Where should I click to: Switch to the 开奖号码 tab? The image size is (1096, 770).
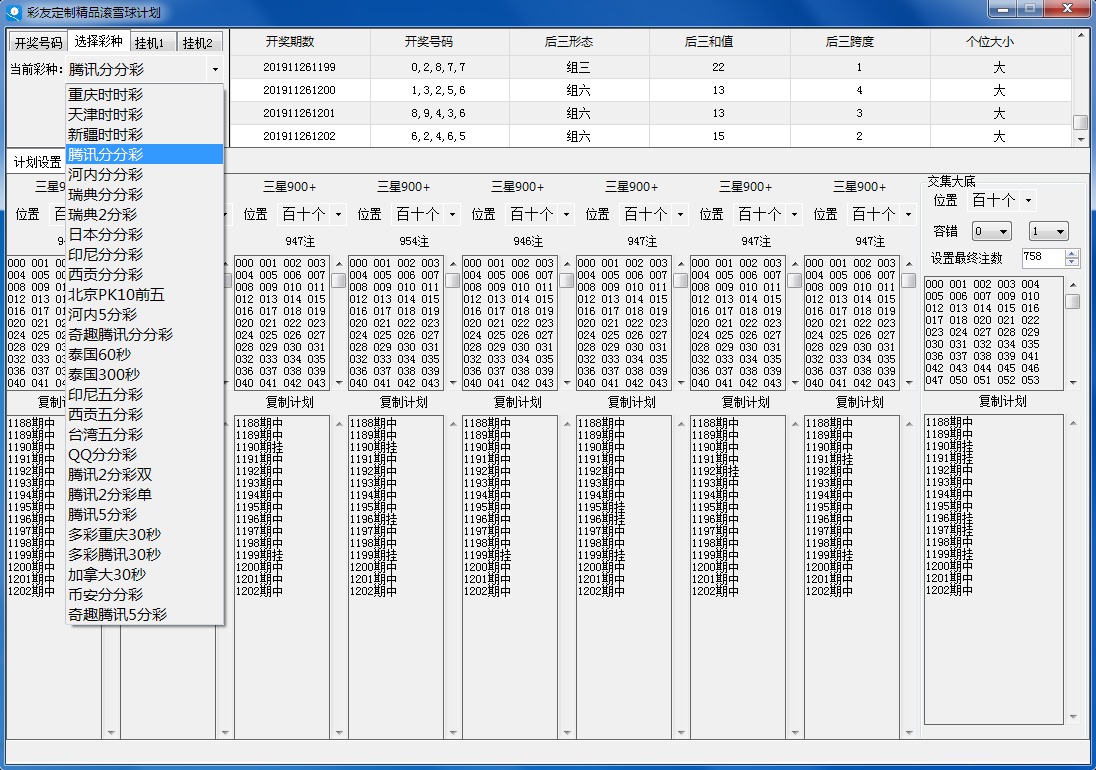[x=38, y=43]
